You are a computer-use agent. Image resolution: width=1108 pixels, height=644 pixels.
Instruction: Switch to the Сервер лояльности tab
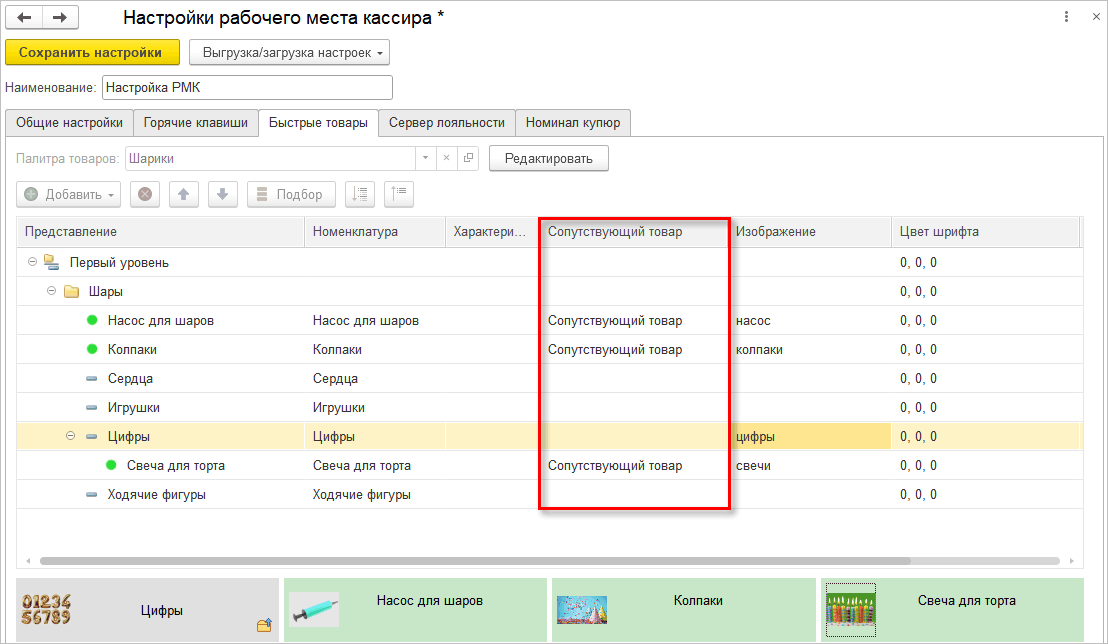(447, 123)
